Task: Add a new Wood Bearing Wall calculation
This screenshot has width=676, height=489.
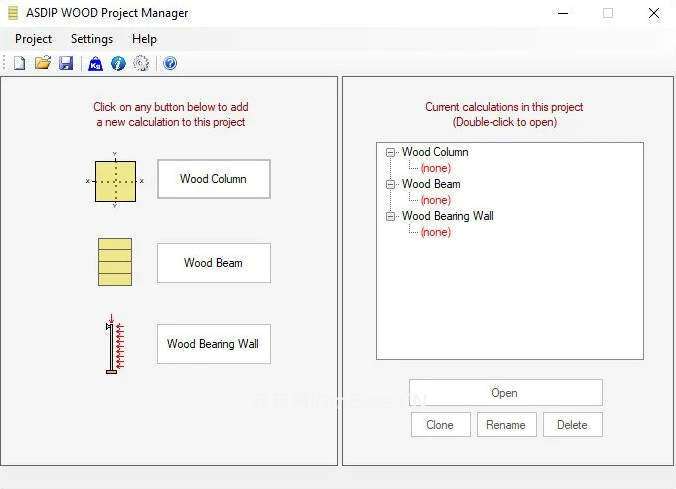Action: pos(214,344)
